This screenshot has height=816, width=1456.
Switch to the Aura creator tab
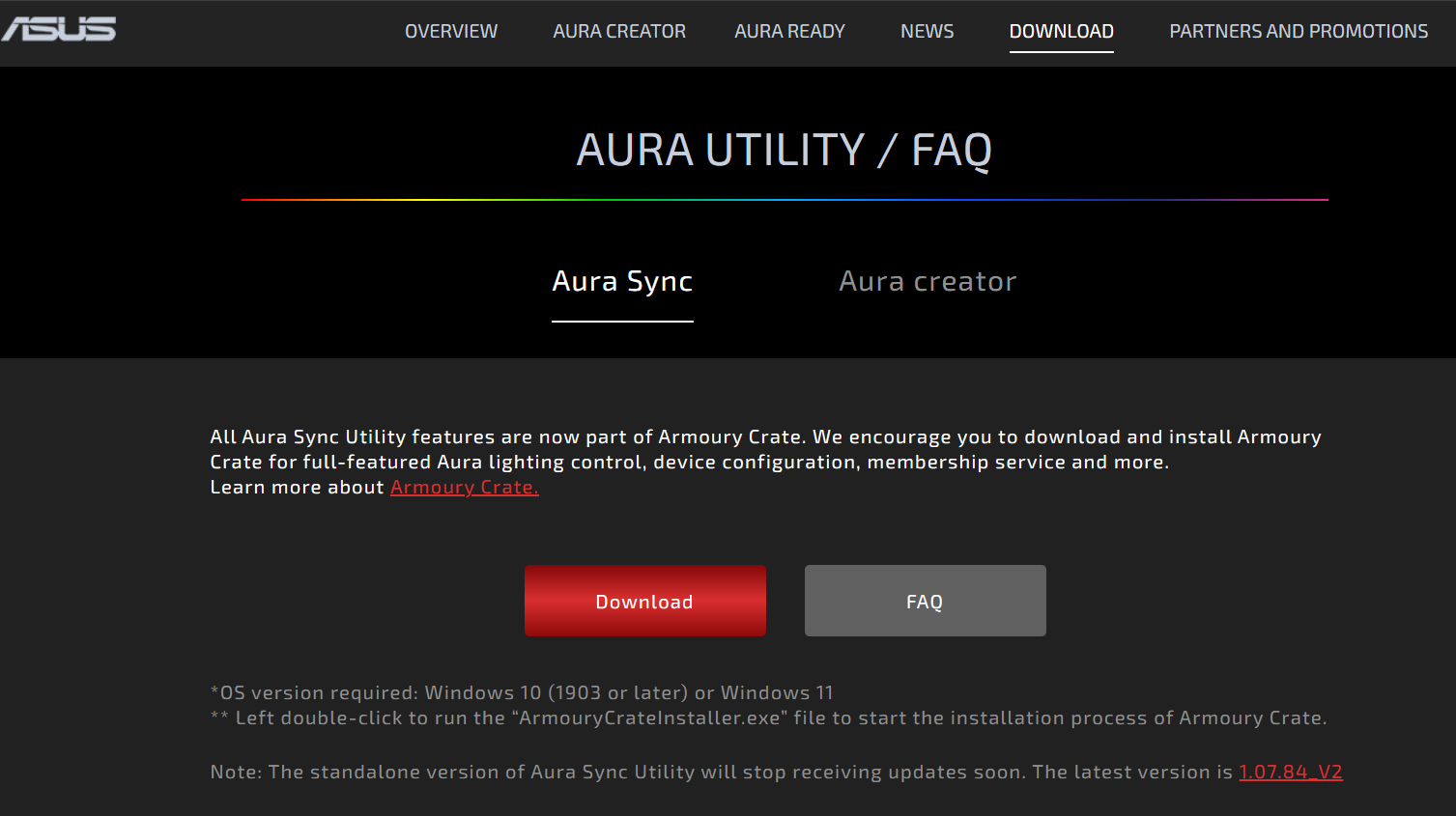[928, 281]
